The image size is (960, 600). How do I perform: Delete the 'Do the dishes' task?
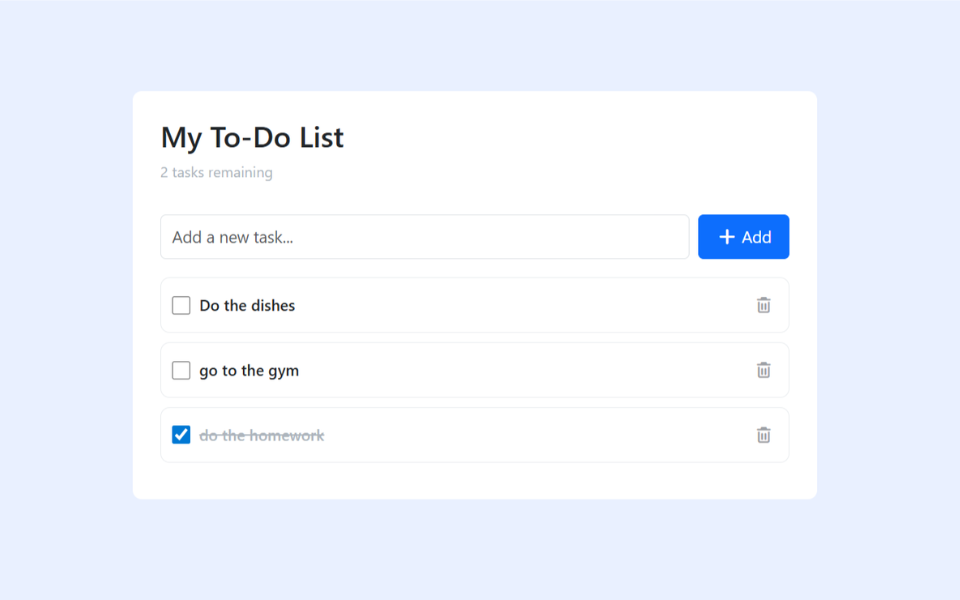[x=763, y=305]
